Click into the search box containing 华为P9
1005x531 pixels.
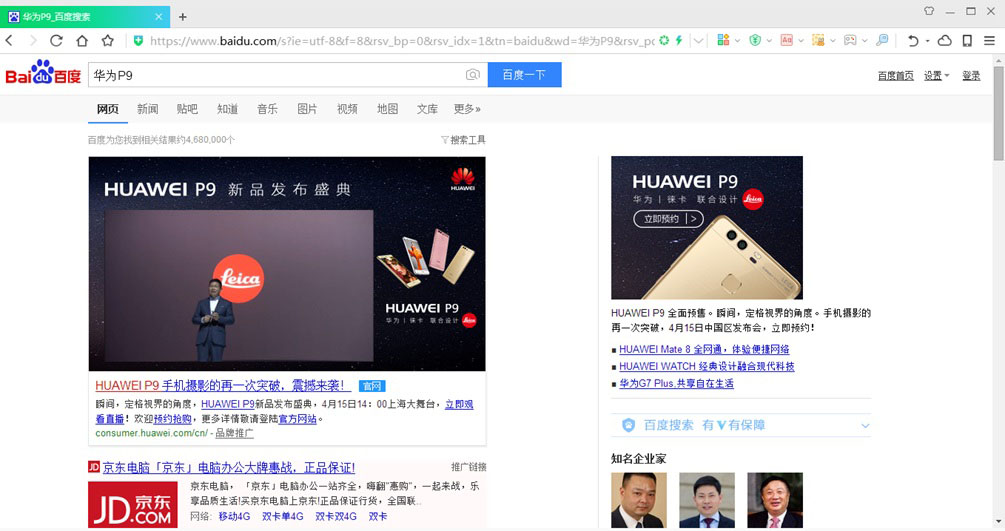(x=276, y=75)
